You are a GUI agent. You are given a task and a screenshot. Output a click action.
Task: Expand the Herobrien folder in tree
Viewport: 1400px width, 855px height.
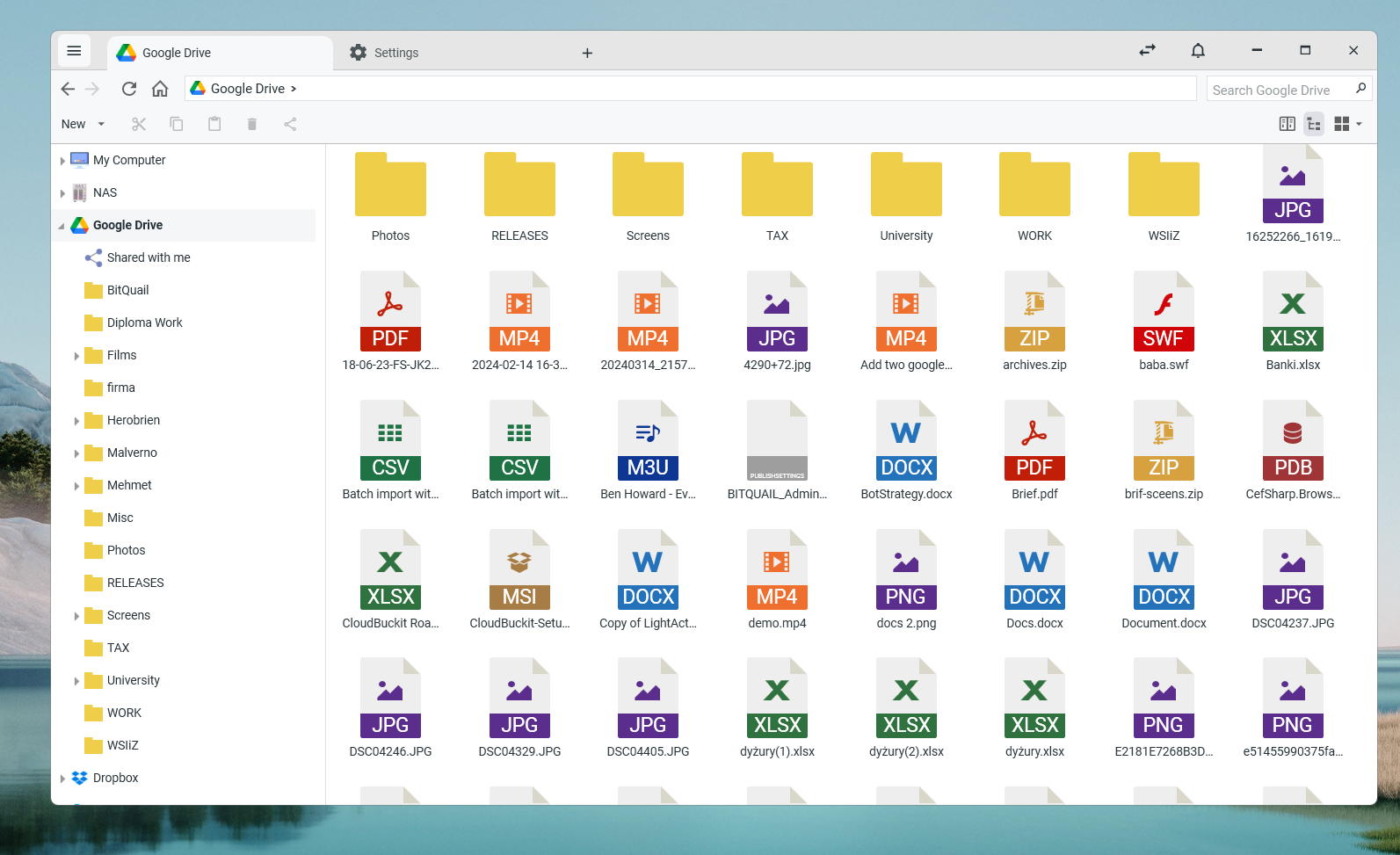tap(76, 421)
